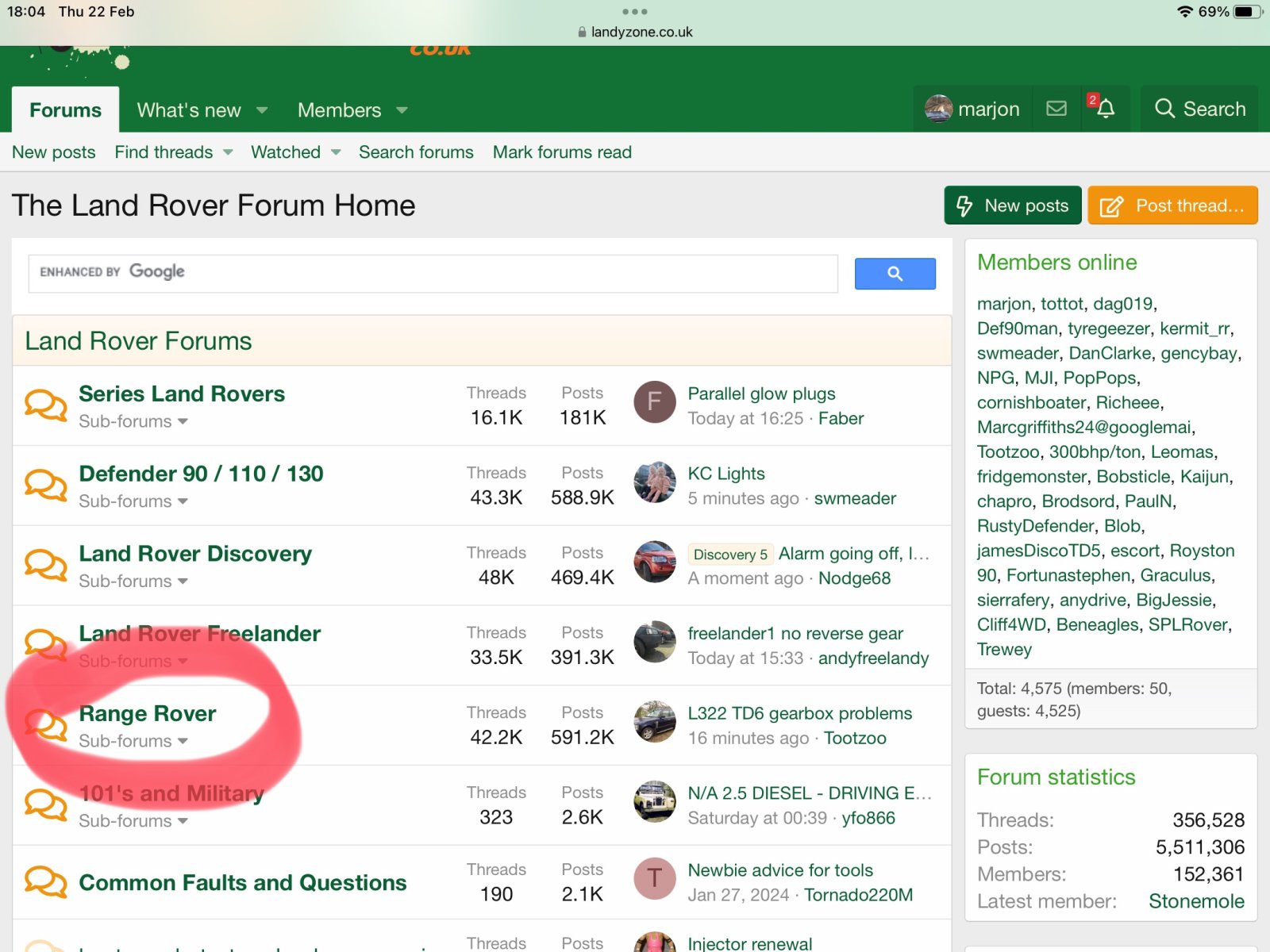1270x952 pixels.
Task: Click the Defender 90 / 110 / 130 chat icon
Action: coord(45,486)
